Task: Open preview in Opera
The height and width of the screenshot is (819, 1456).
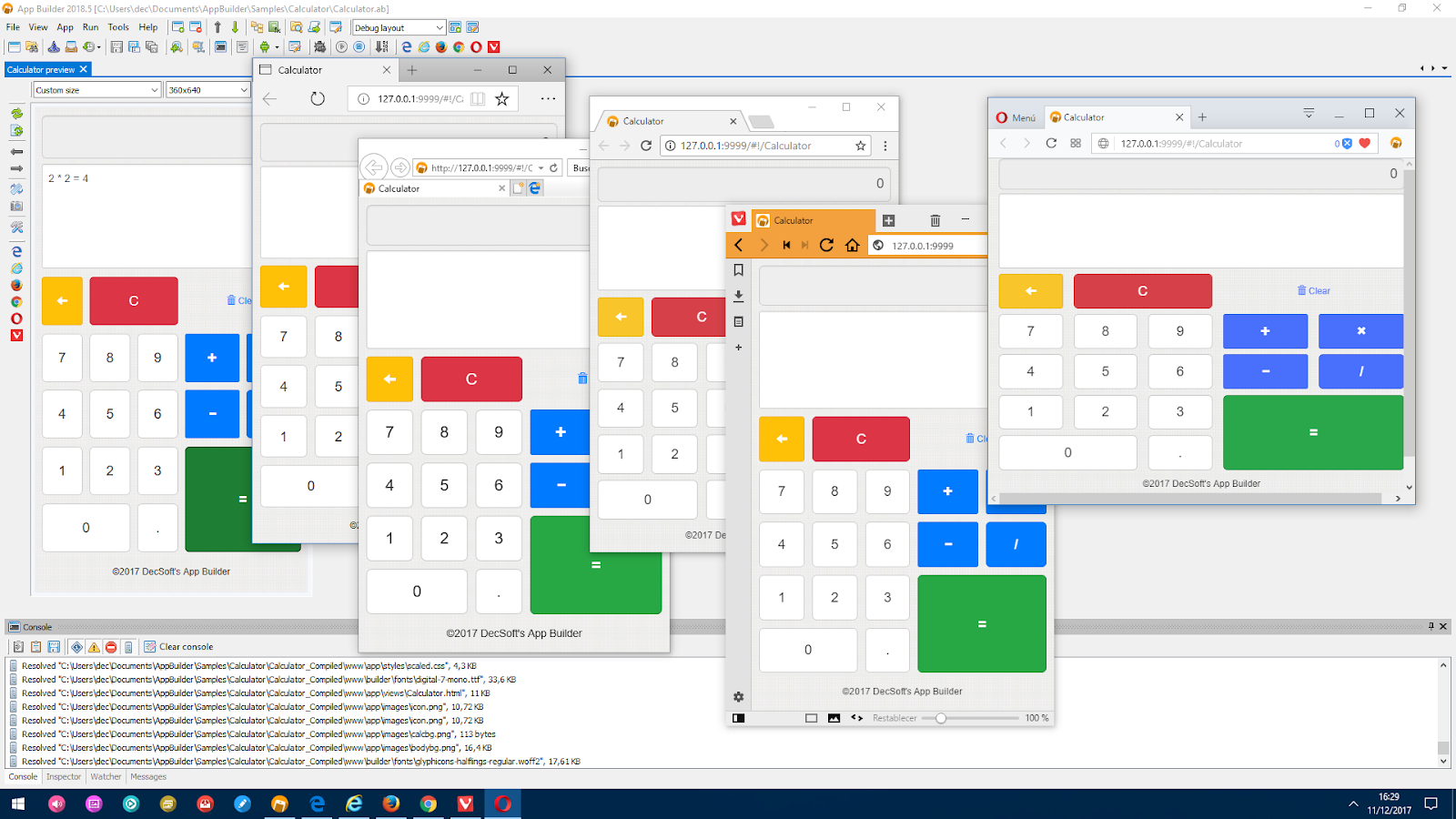Action: point(16,318)
